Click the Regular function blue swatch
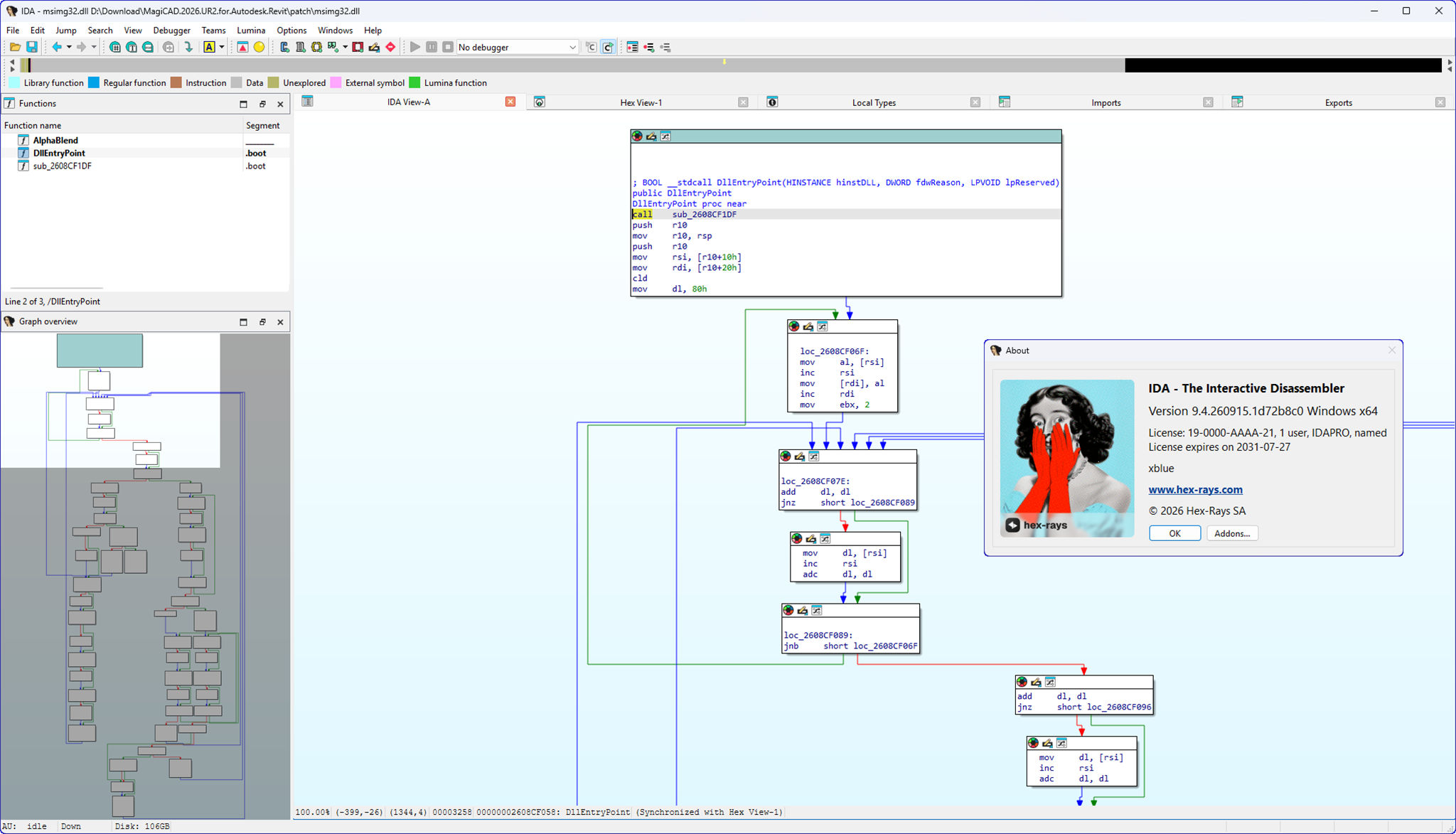 click(x=93, y=82)
